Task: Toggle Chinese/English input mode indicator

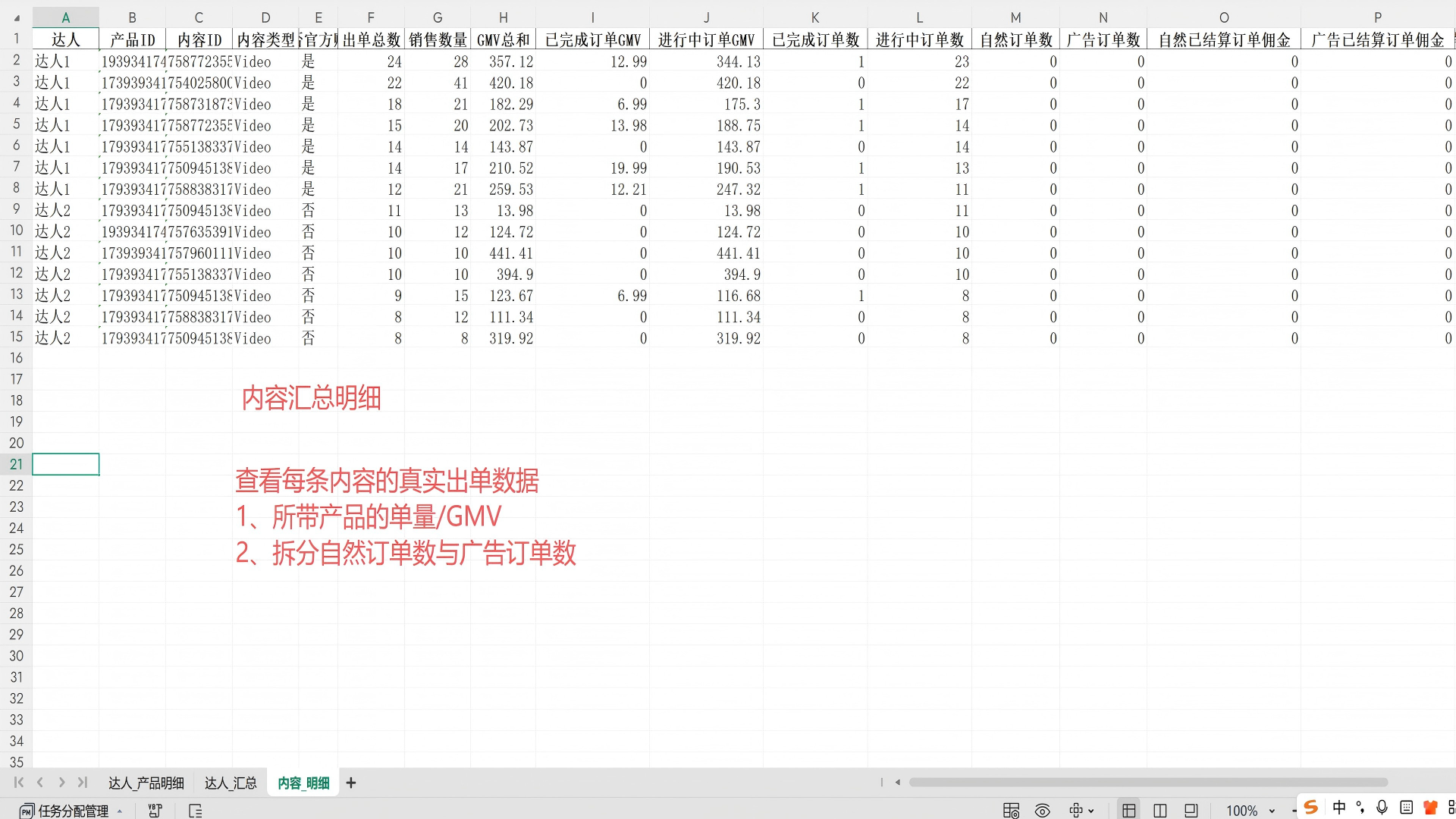Action: pos(1339,808)
